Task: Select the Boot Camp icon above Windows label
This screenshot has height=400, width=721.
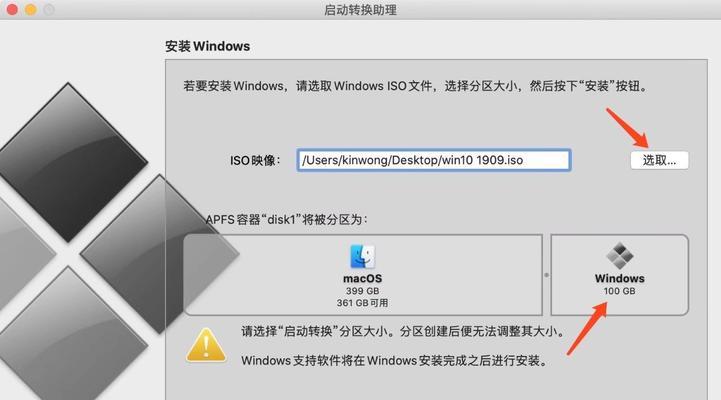Action: click(x=619, y=256)
